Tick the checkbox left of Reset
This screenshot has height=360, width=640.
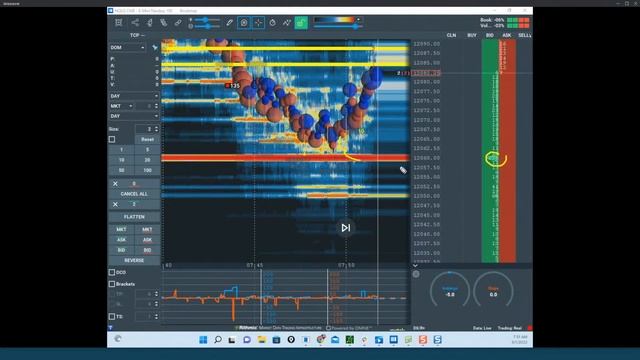click(x=112, y=139)
